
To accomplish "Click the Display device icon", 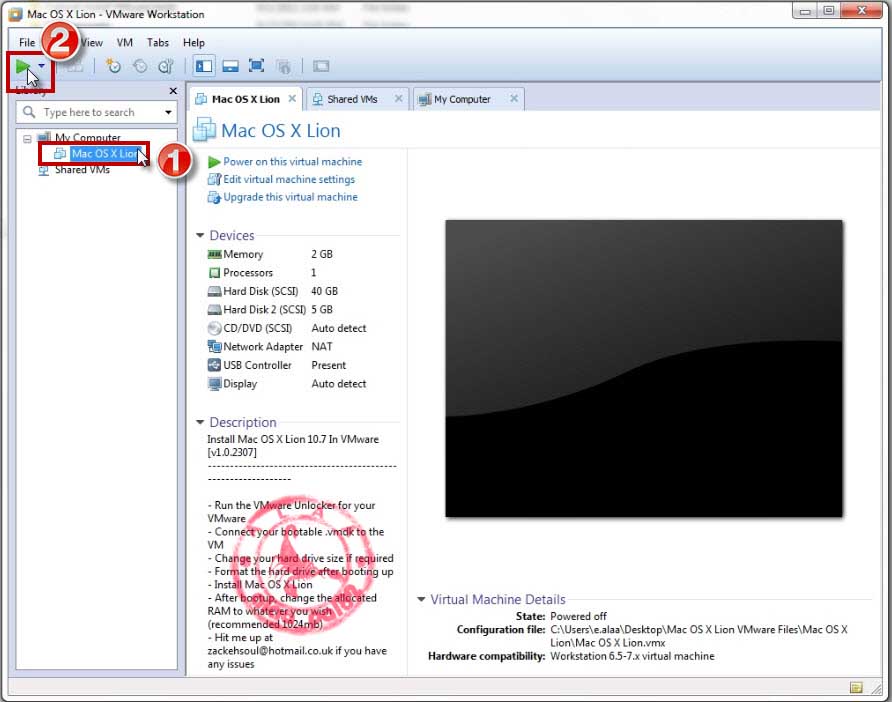I will click(214, 384).
